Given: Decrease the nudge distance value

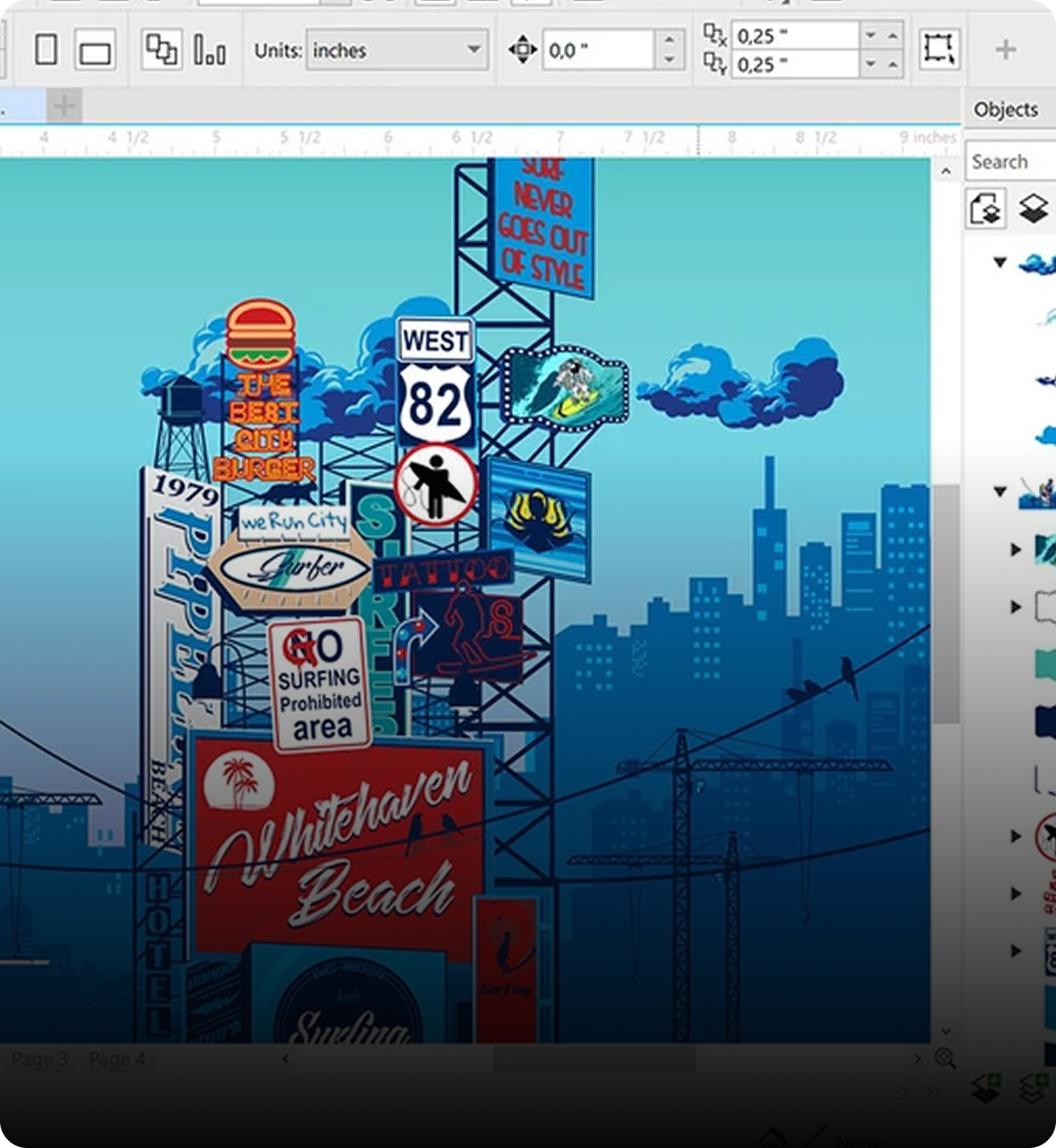Looking at the screenshot, I should pyautogui.click(x=669, y=60).
